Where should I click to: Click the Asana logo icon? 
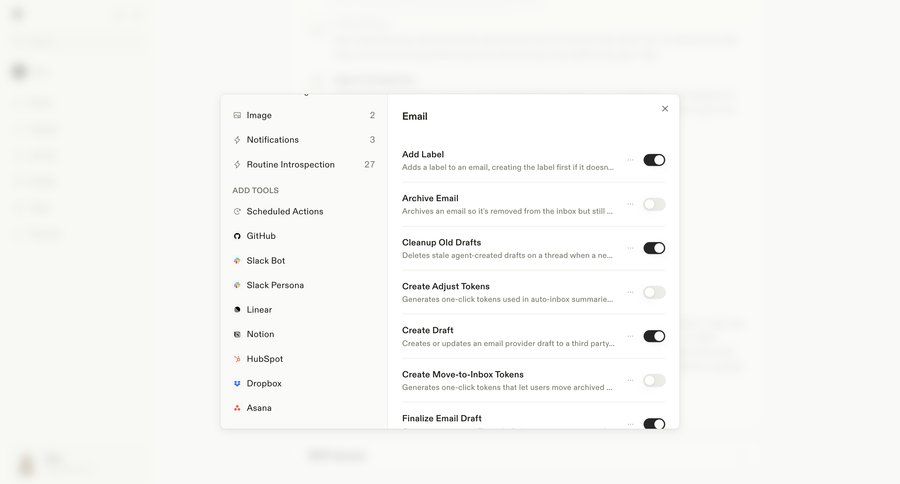coord(237,408)
